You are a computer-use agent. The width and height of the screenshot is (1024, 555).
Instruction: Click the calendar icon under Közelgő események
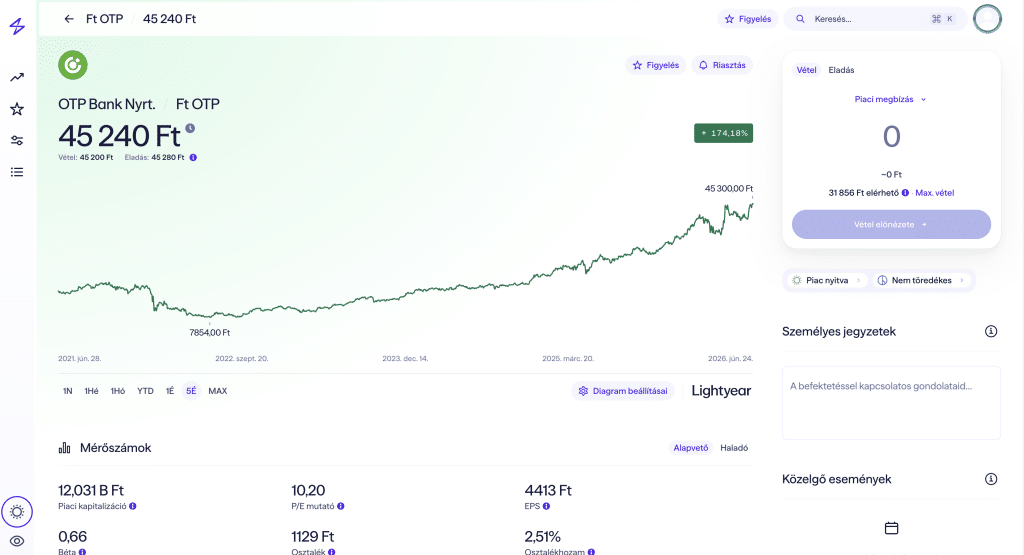891,528
